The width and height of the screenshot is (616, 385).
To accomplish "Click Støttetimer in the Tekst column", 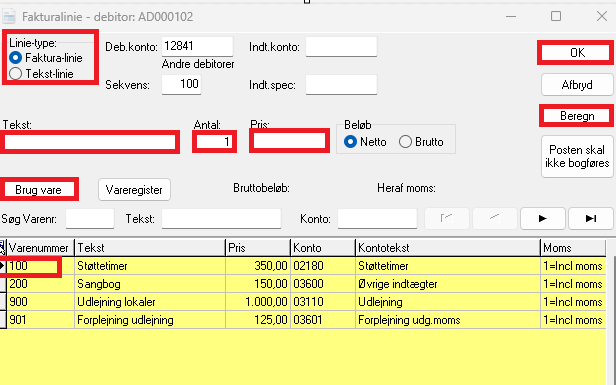I will click(x=150, y=266).
